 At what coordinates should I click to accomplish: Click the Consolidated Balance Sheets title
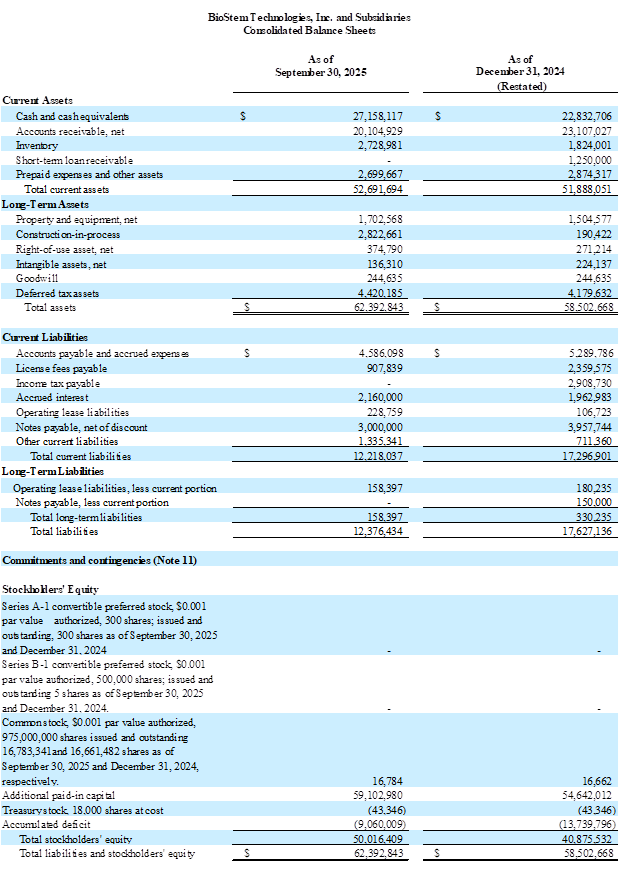[310, 30]
